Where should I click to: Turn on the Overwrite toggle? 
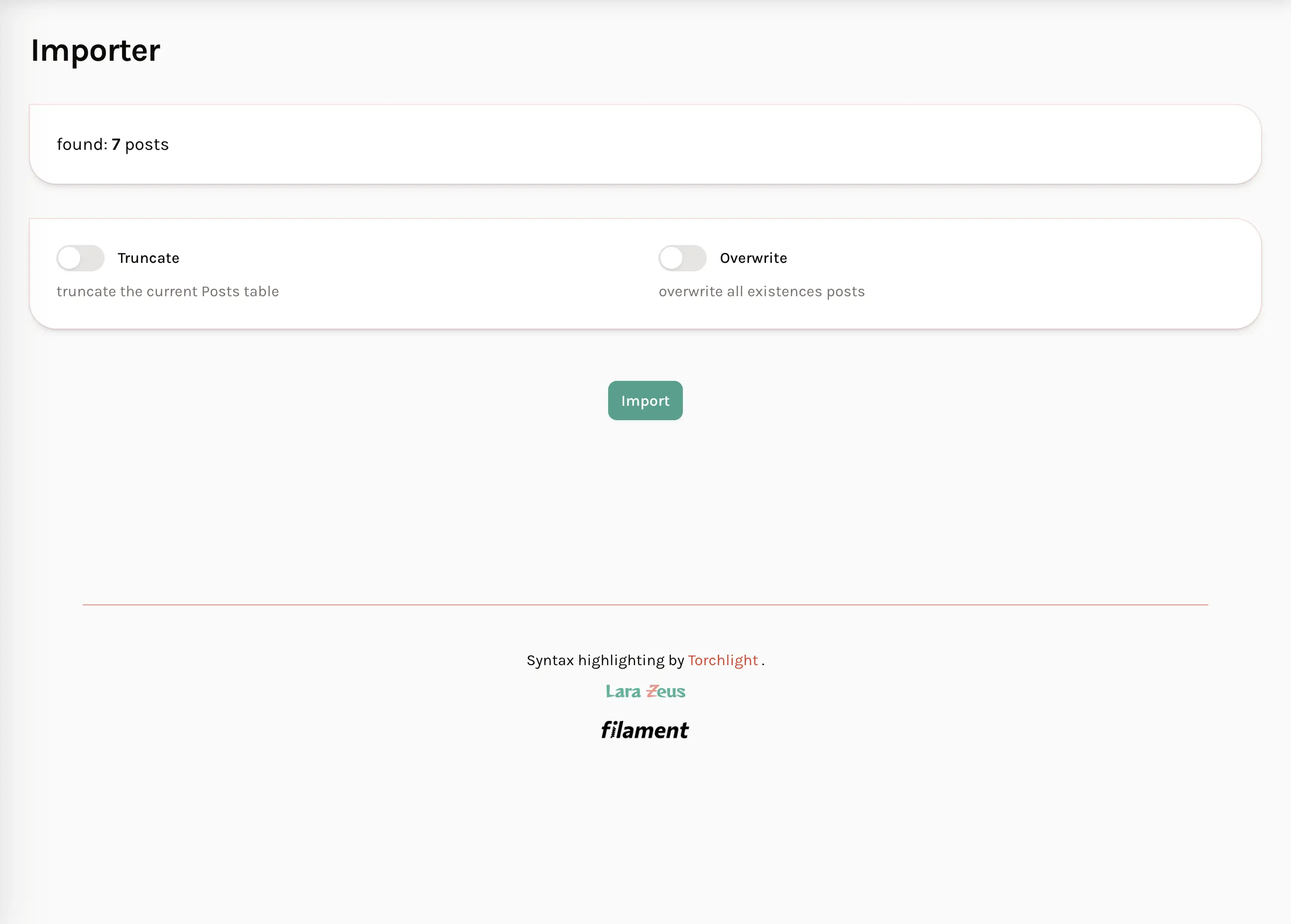(682, 258)
